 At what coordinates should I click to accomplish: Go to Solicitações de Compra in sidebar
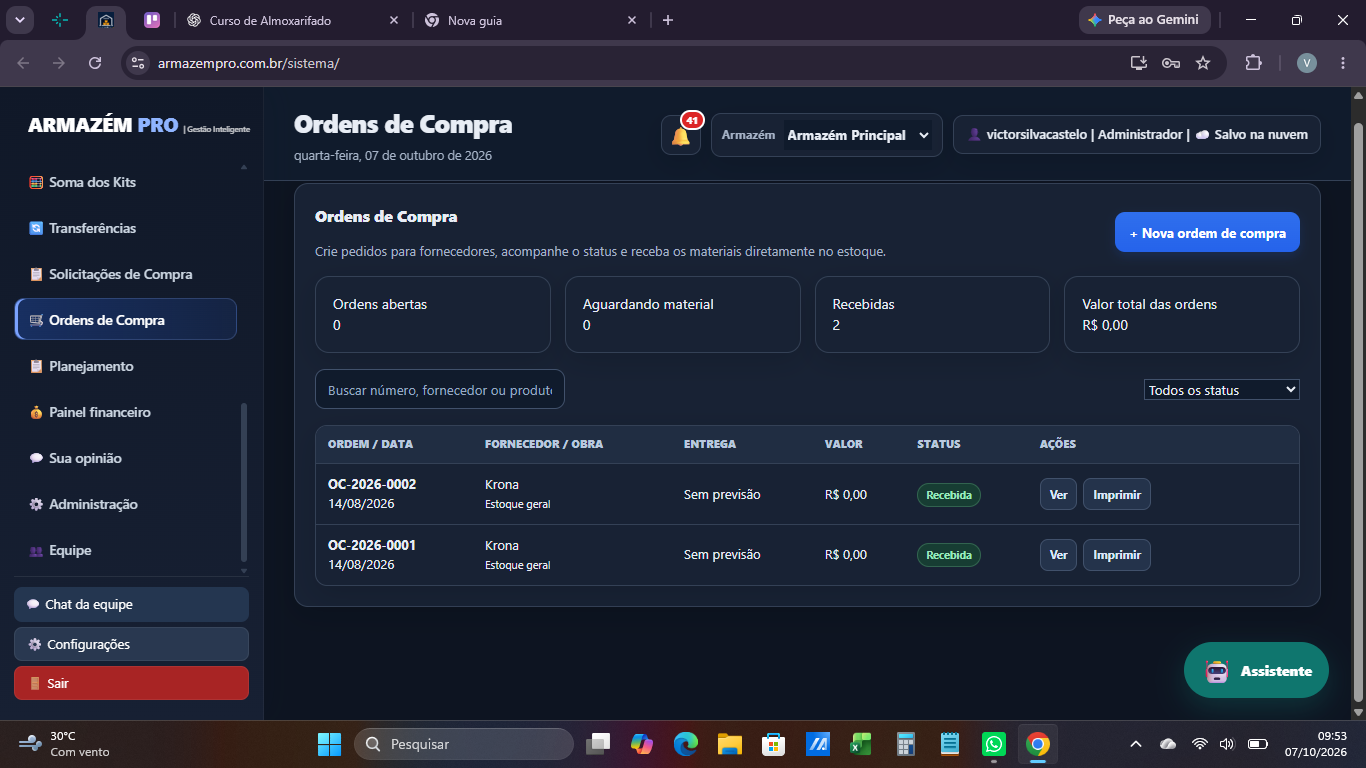pyautogui.click(x=125, y=274)
